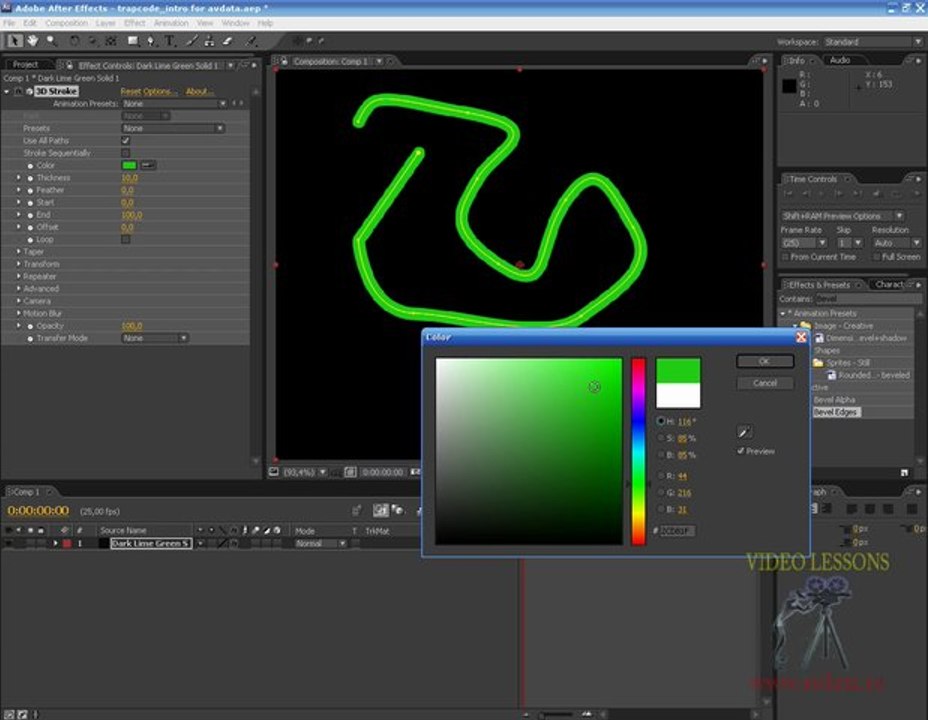Enable the From Current Time checkbox
This screenshot has width=928, height=720.
(x=785, y=257)
